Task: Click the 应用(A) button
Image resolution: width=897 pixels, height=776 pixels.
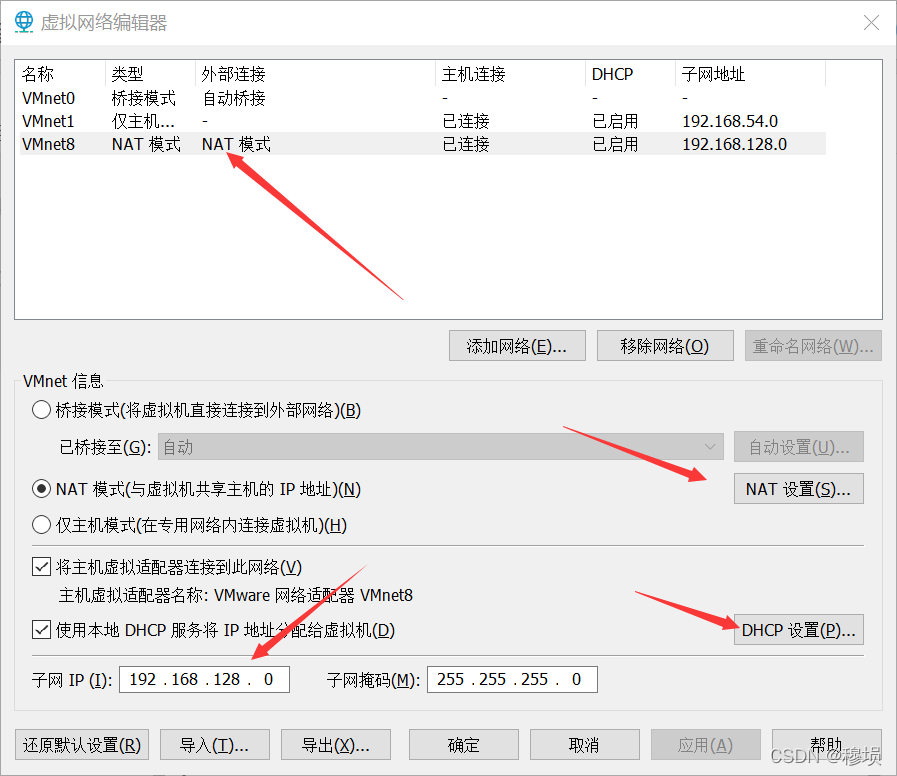Action: 706,745
